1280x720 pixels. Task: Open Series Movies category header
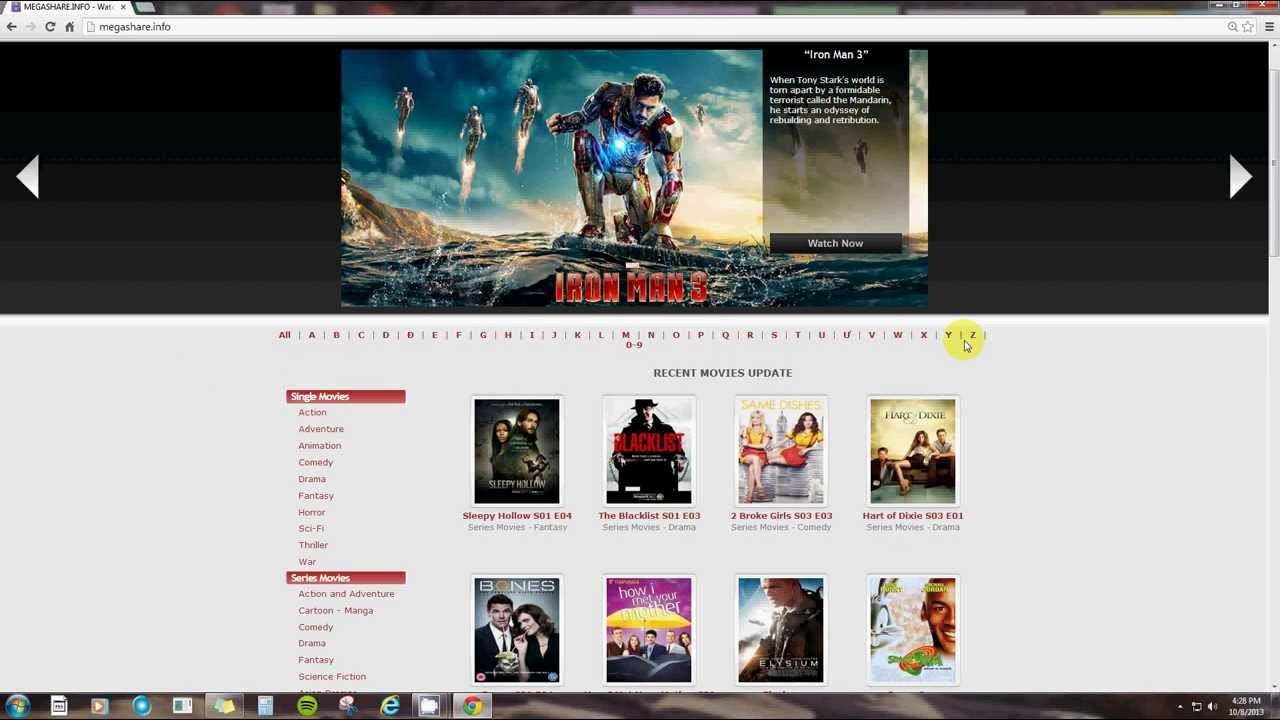(x=346, y=578)
